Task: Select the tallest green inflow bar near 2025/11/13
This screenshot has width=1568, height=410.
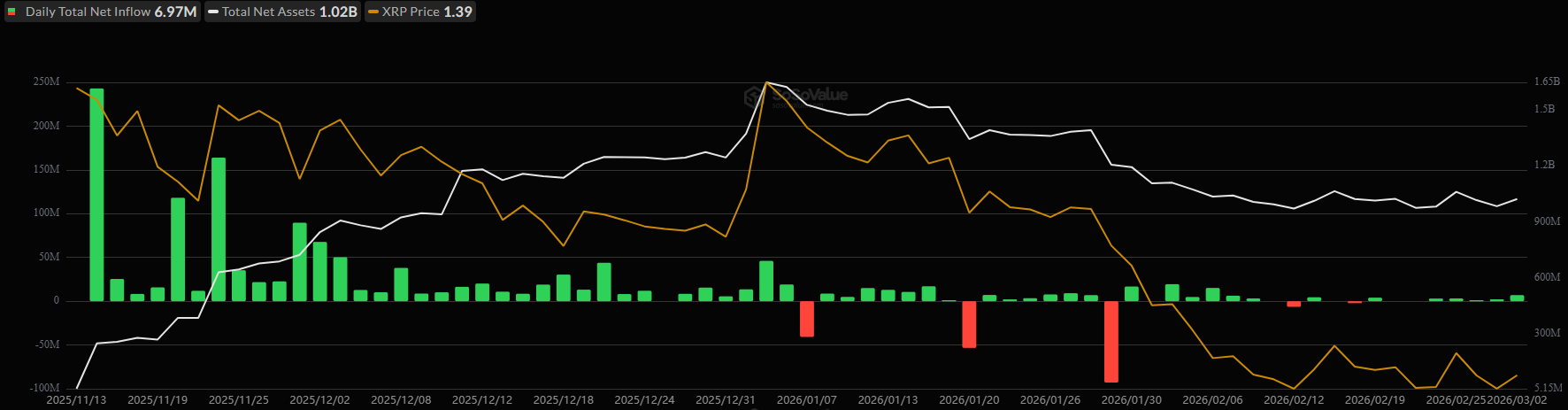Action: click(x=96, y=195)
